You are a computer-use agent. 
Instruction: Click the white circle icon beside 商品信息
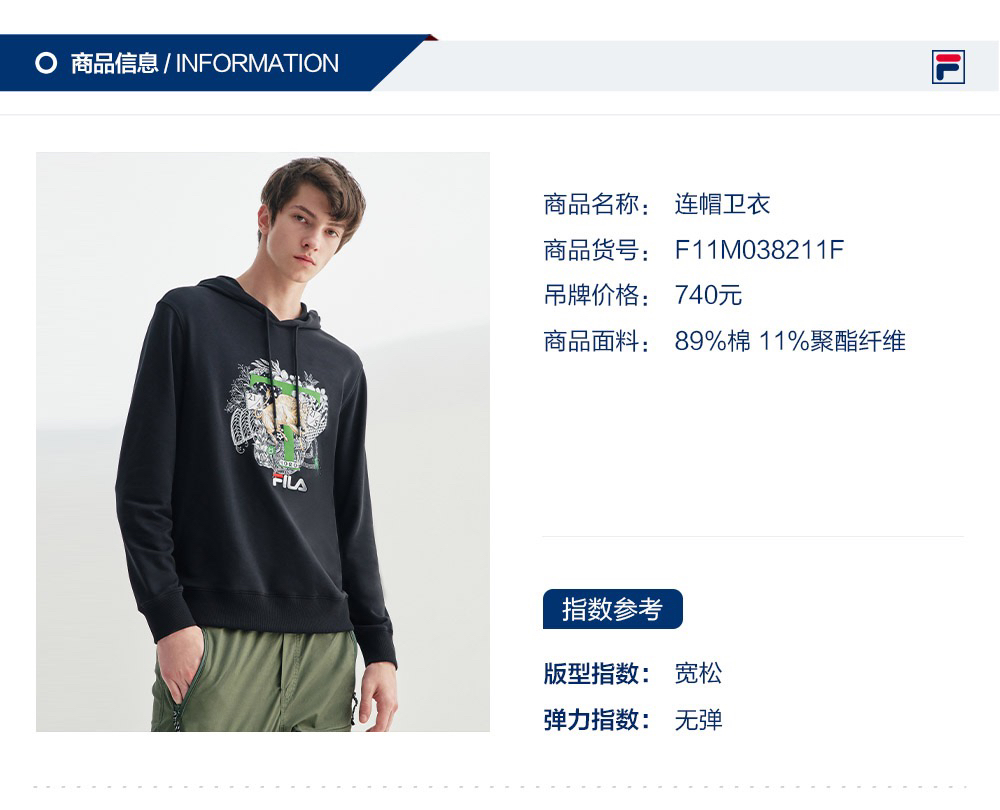point(46,63)
